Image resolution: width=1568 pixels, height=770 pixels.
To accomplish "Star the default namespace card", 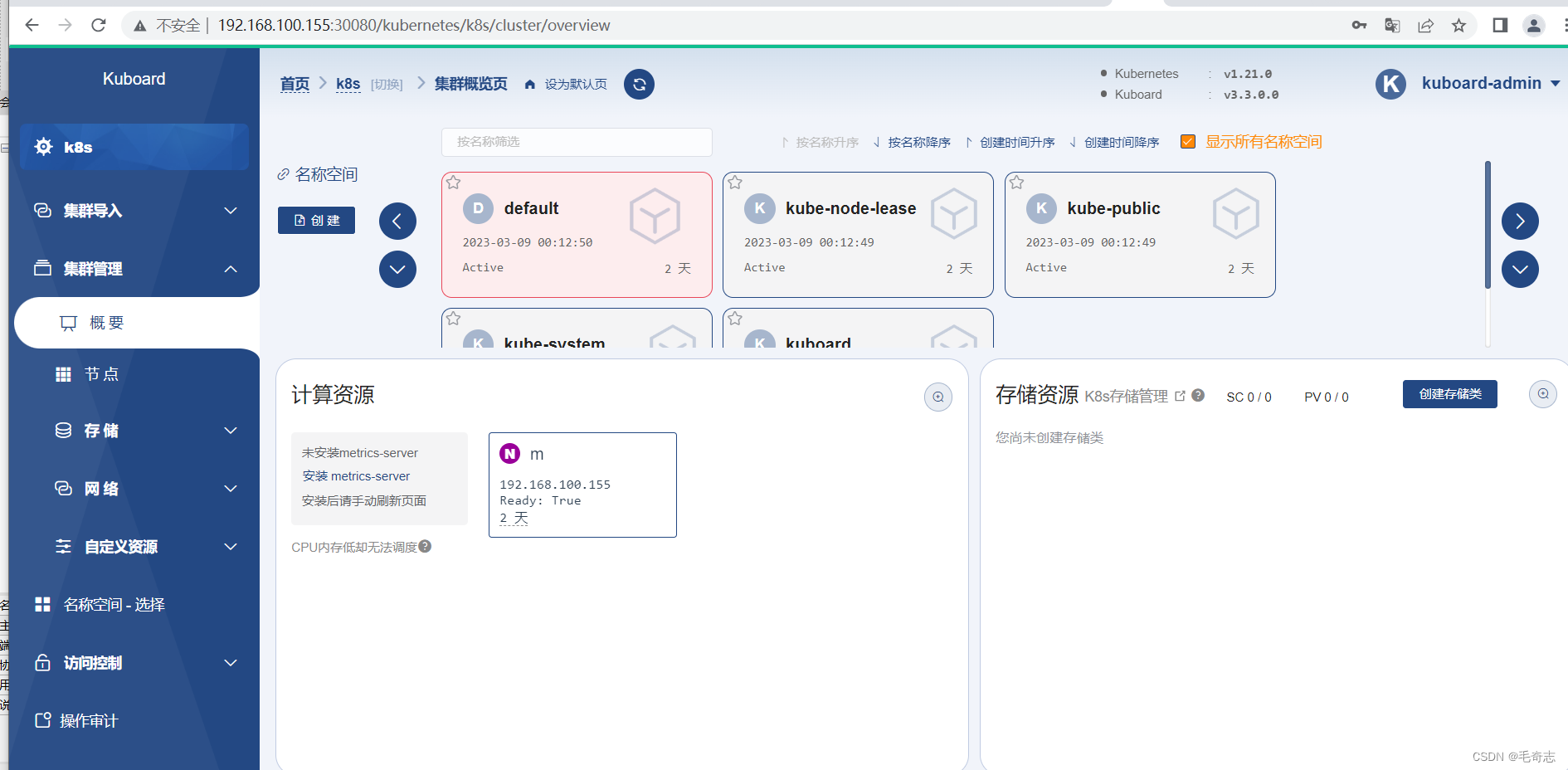I will 453,183.
